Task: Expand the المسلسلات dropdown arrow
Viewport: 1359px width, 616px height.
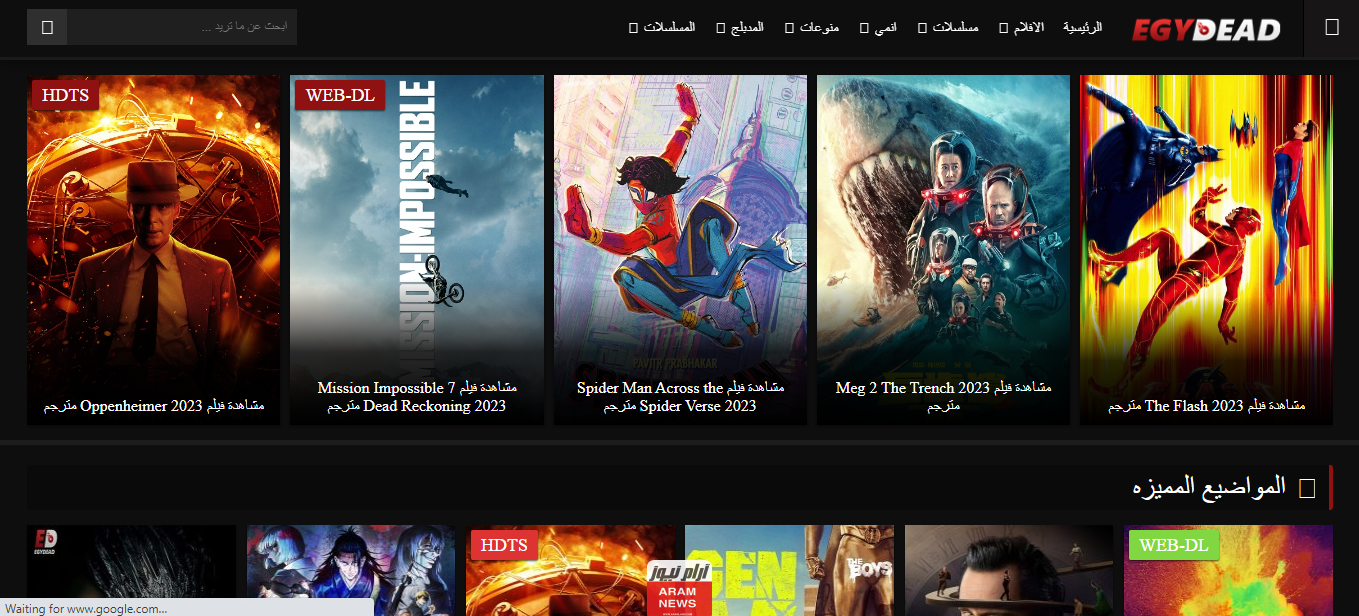Action: (x=633, y=28)
